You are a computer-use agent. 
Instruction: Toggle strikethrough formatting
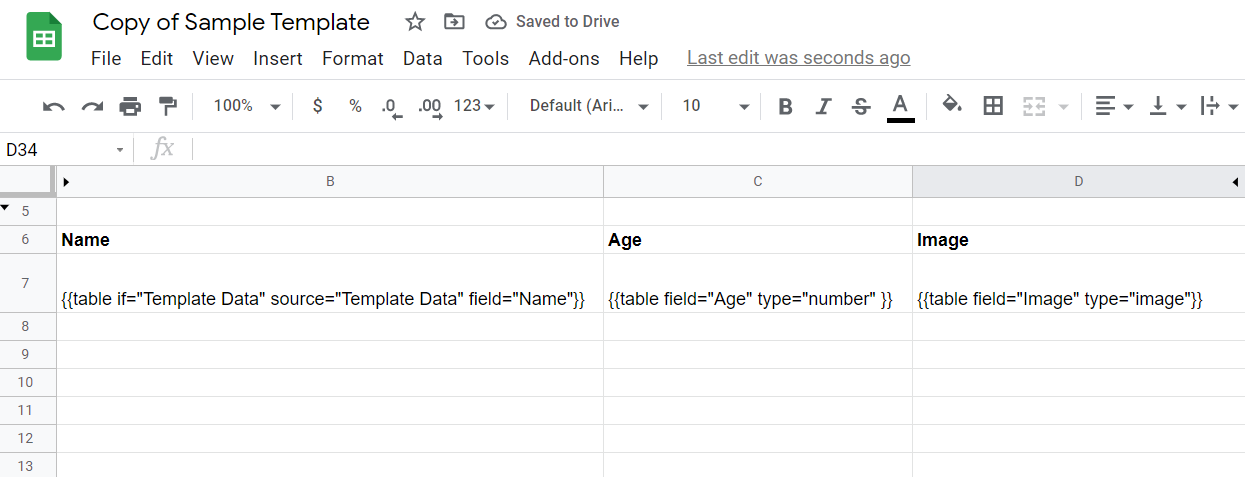861,106
